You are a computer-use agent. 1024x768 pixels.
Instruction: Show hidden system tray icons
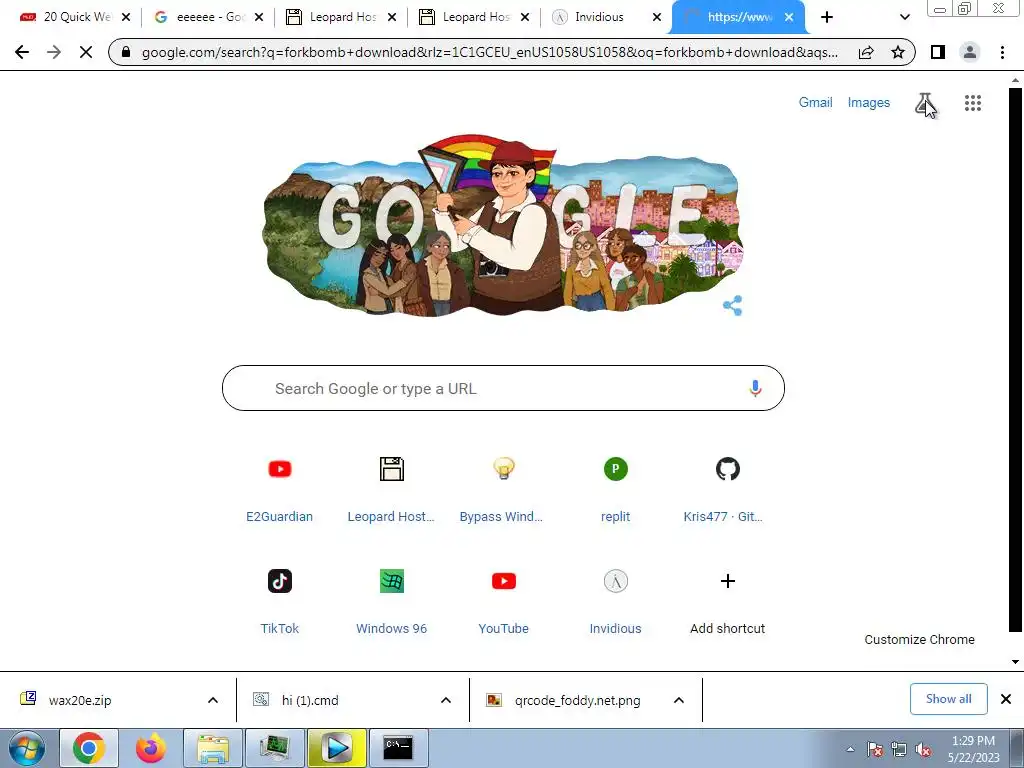pos(850,750)
